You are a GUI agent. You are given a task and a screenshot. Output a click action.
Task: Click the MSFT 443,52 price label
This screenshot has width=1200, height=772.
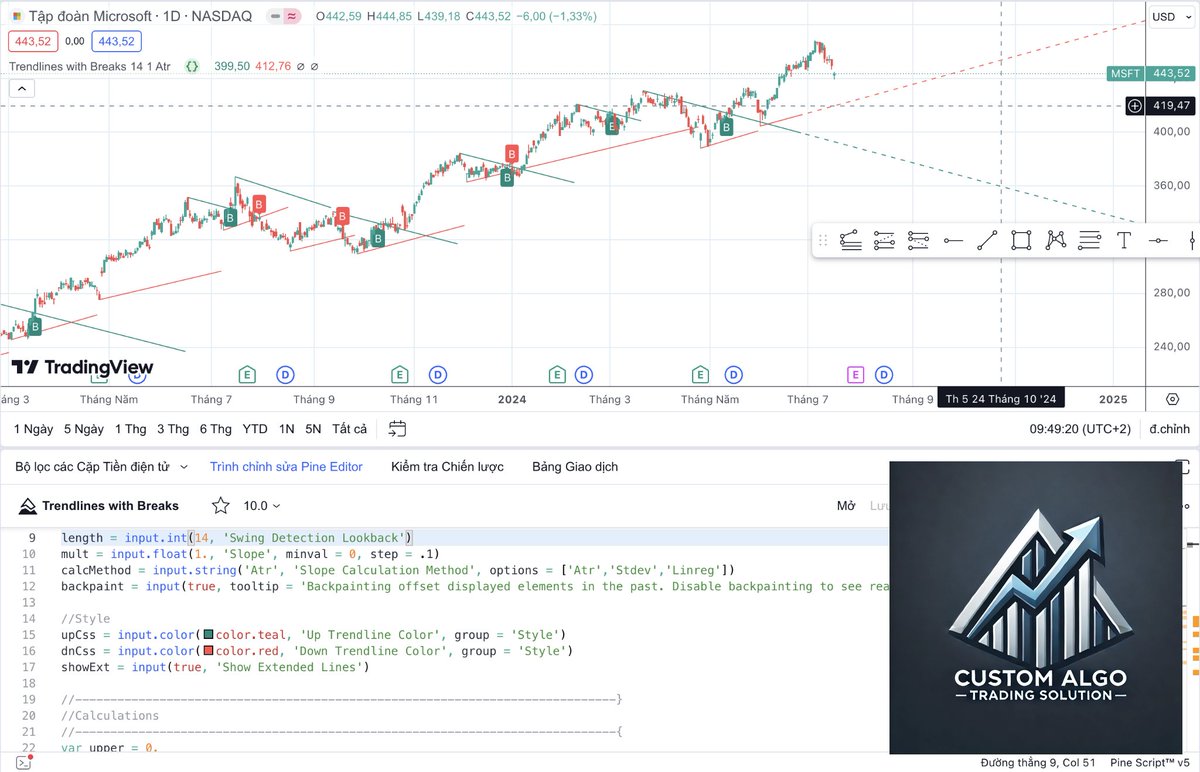point(1150,73)
